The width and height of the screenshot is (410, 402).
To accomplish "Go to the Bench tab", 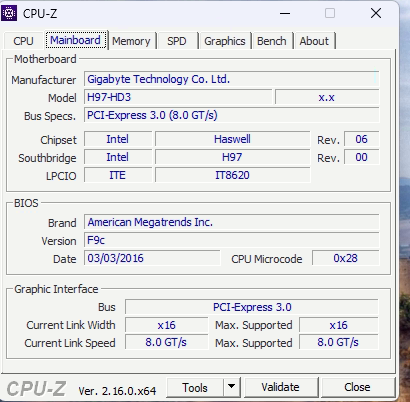I will point(272,41).
